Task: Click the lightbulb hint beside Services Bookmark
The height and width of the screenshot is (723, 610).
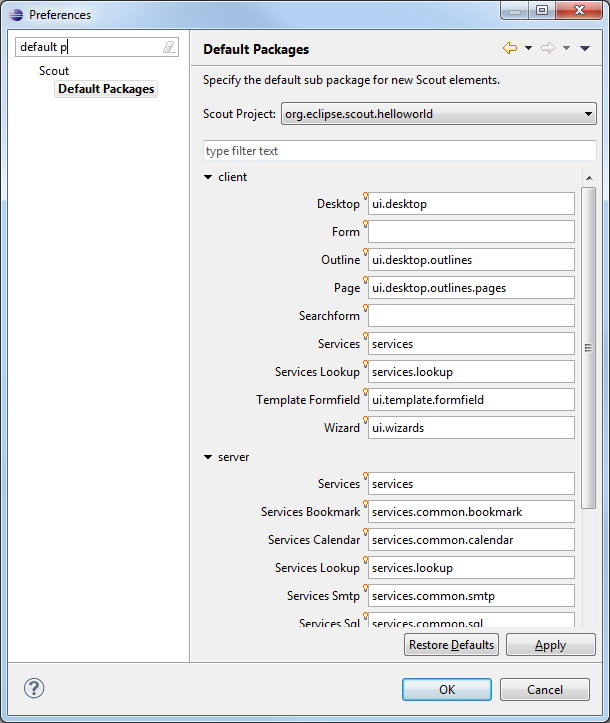Action: click(365, 504)
